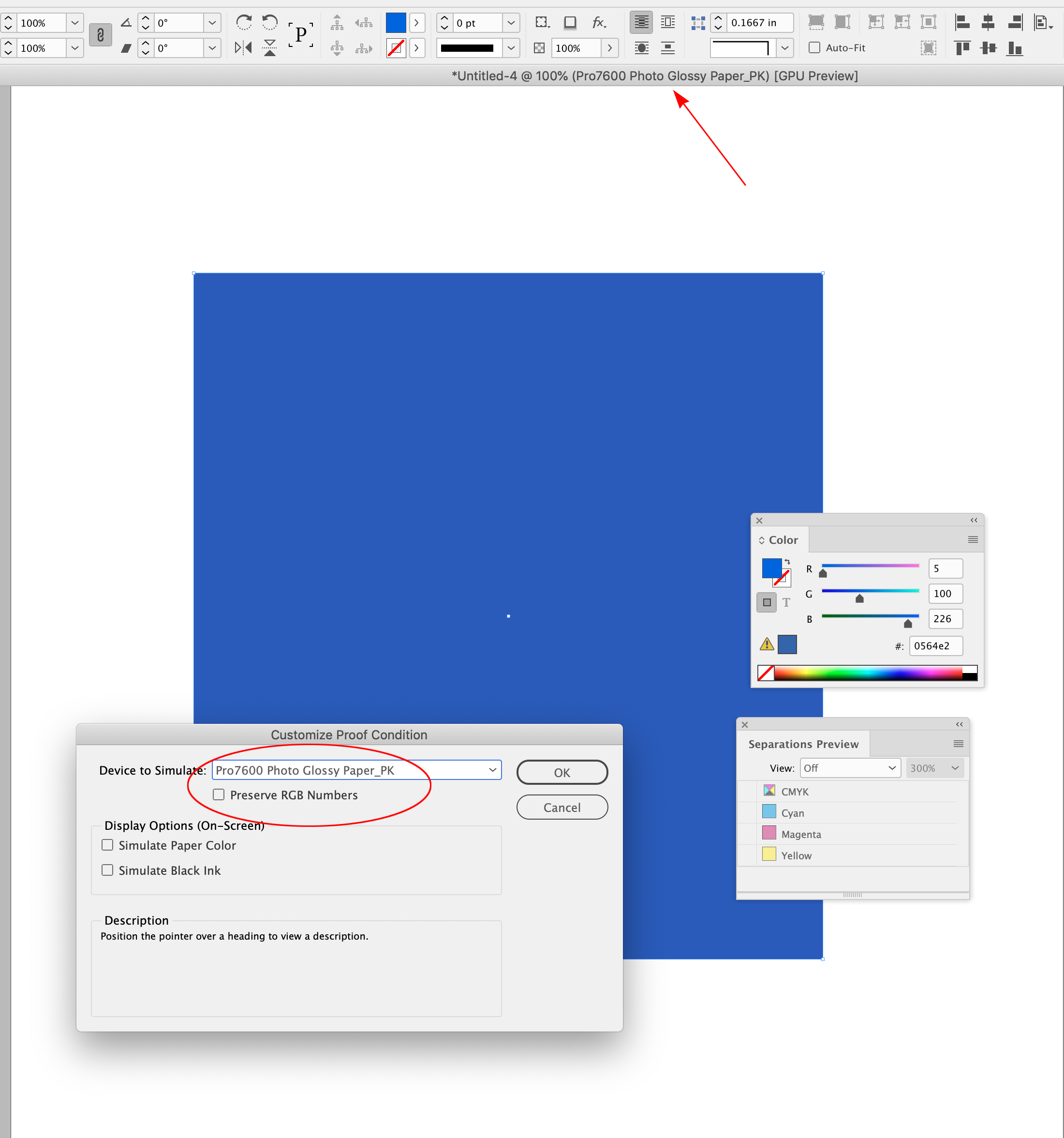
Task: Click the Select Previous Object icon
Action: tap(363, 22)
